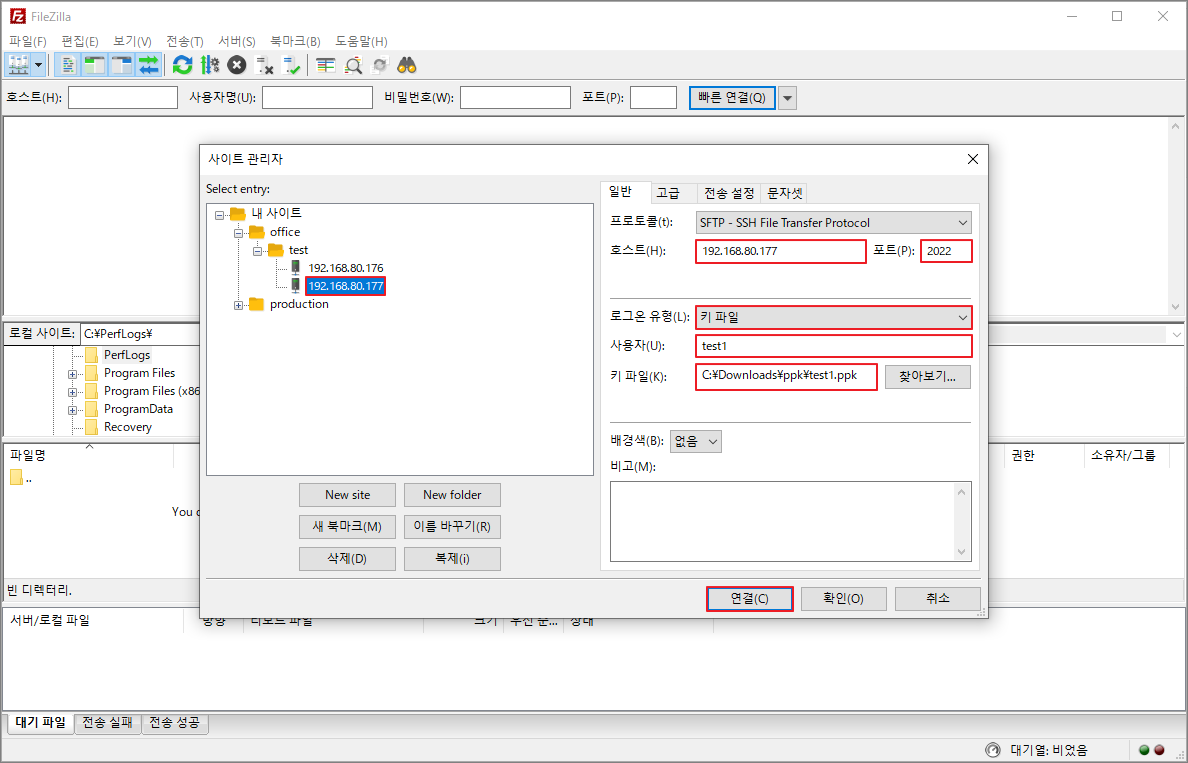
Task: Toggle local directory tree icon
Action: pyautogui.click(x=95, y=65)
